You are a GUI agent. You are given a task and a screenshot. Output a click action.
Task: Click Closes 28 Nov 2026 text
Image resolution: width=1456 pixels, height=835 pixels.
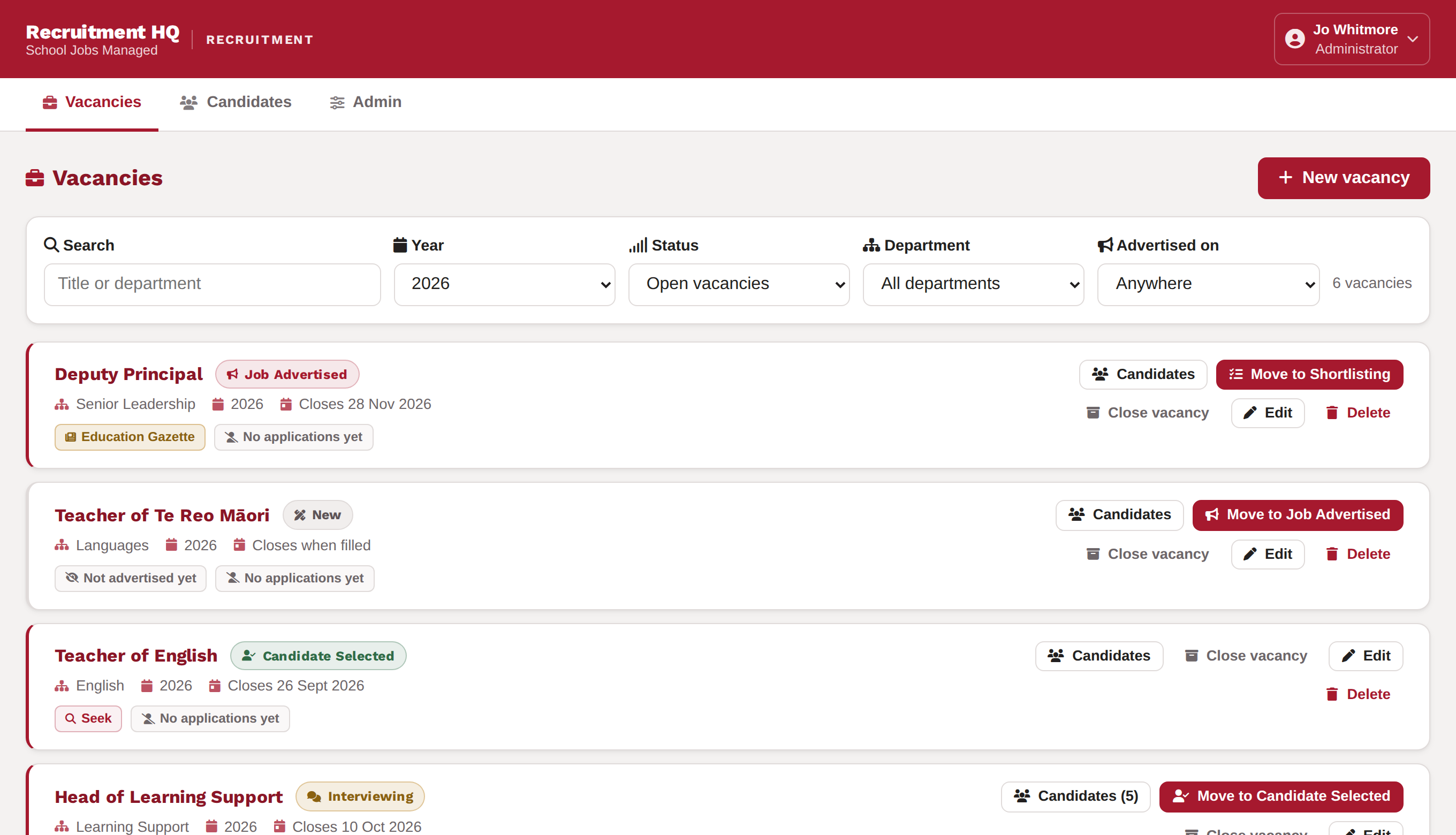pyautogui.click(x=365, y=404)
